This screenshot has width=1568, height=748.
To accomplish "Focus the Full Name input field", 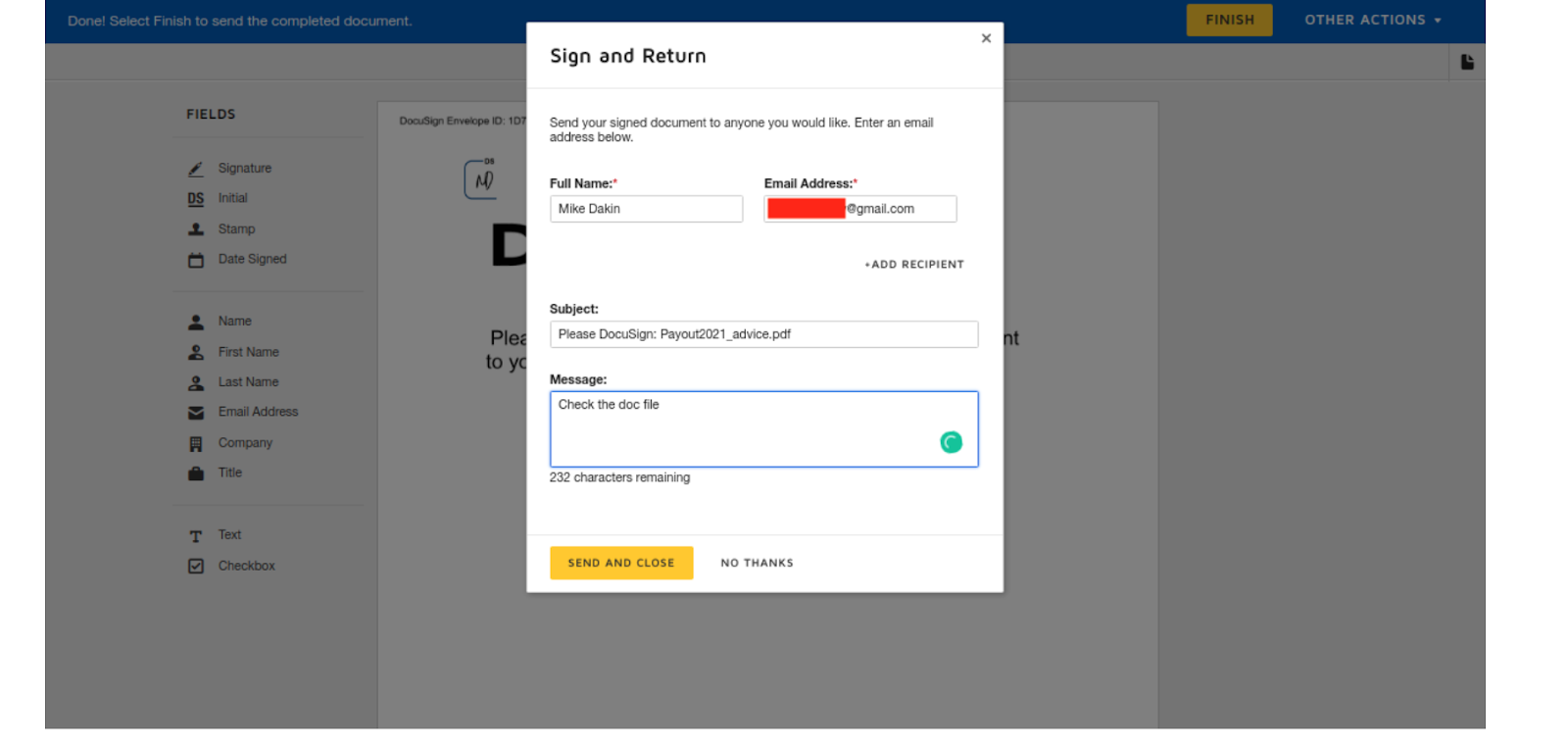I will pos(647,209).
